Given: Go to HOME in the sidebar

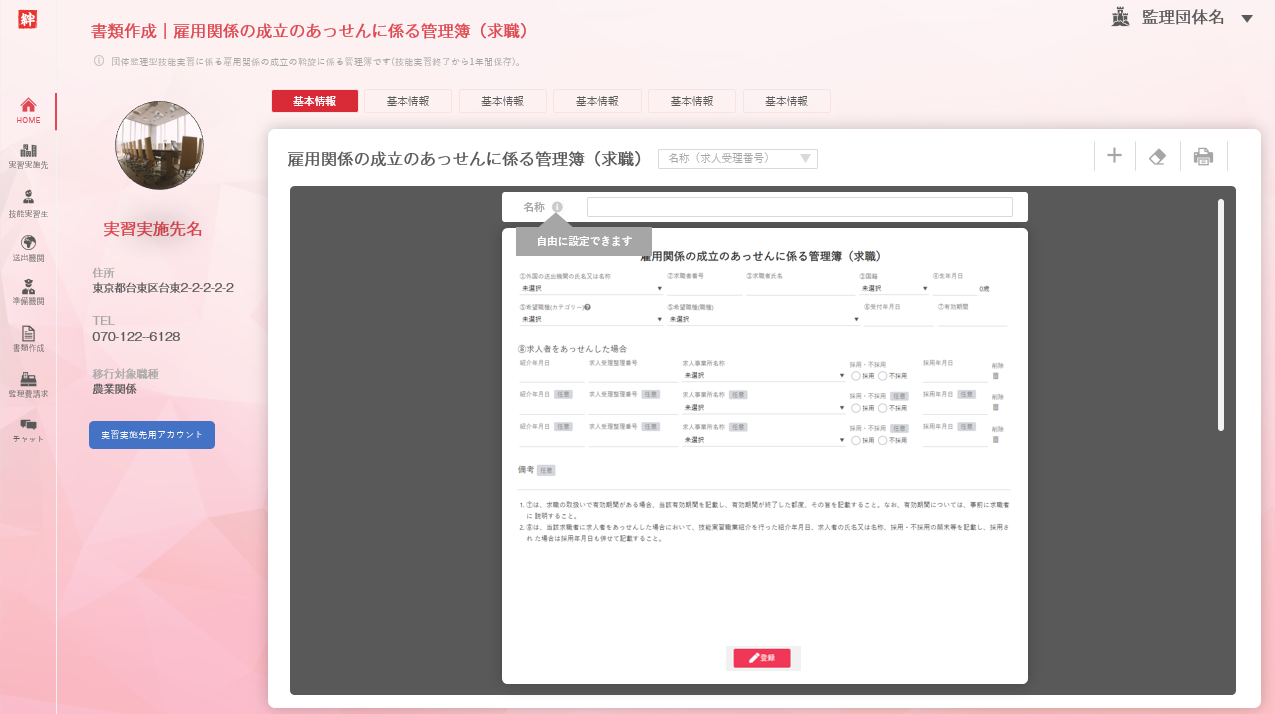Looking at the screenshot, I should (x=28, y=110).
